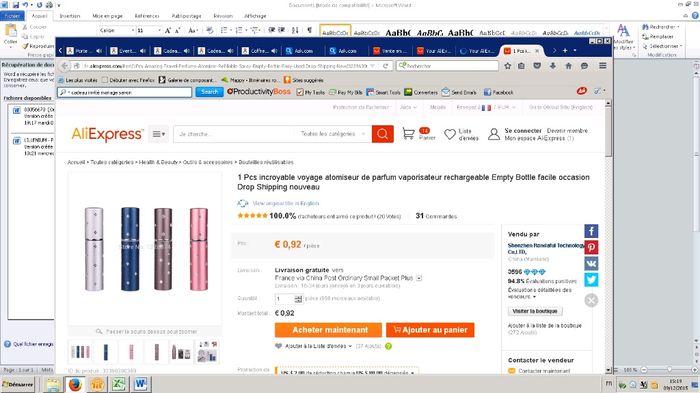Open the shipping method dropdown arrow

pyautogui.click(x=419, y=278)
